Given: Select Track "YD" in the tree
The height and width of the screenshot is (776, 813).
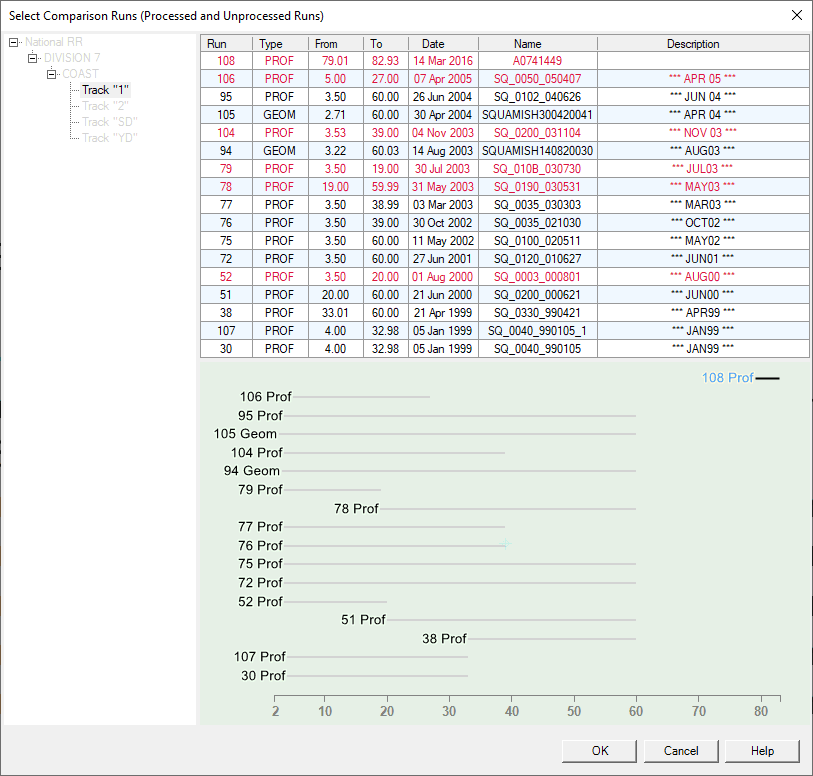Looking at the screenshot, I should tap(110, 138).
